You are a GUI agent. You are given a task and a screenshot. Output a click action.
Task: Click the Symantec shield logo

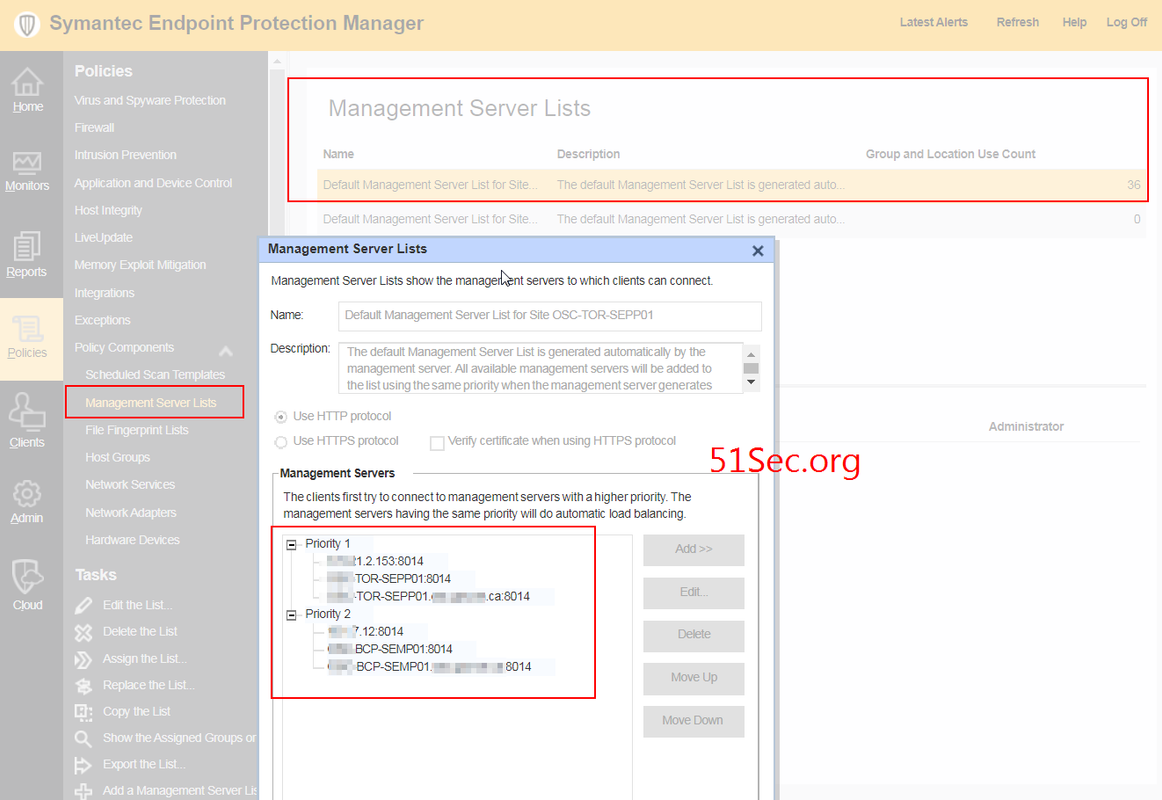click(27, 24)
